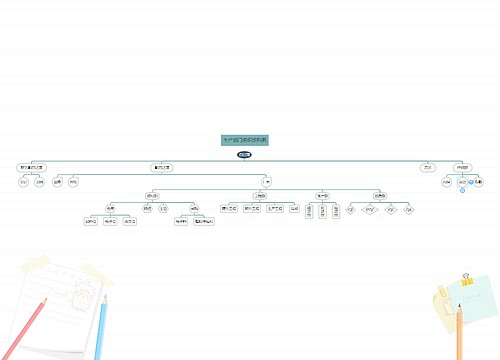The image size is (500, 360).
Task: Click the teal title box above the chart
Action: pos(245,140)
